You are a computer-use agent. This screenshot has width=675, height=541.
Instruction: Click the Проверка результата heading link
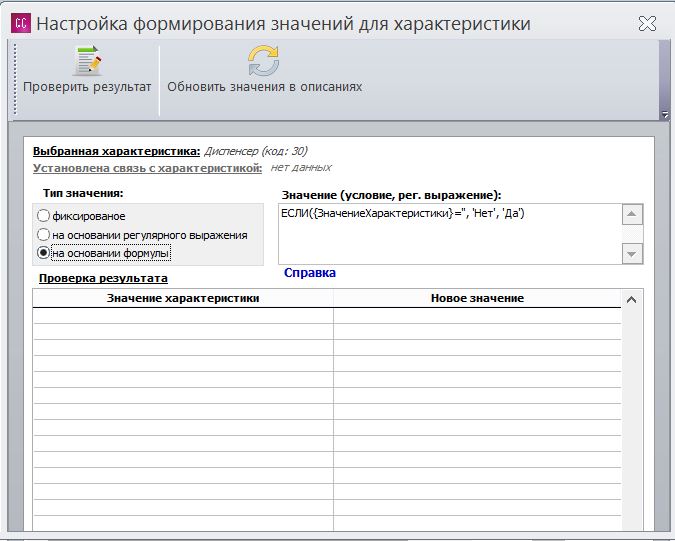103,278
